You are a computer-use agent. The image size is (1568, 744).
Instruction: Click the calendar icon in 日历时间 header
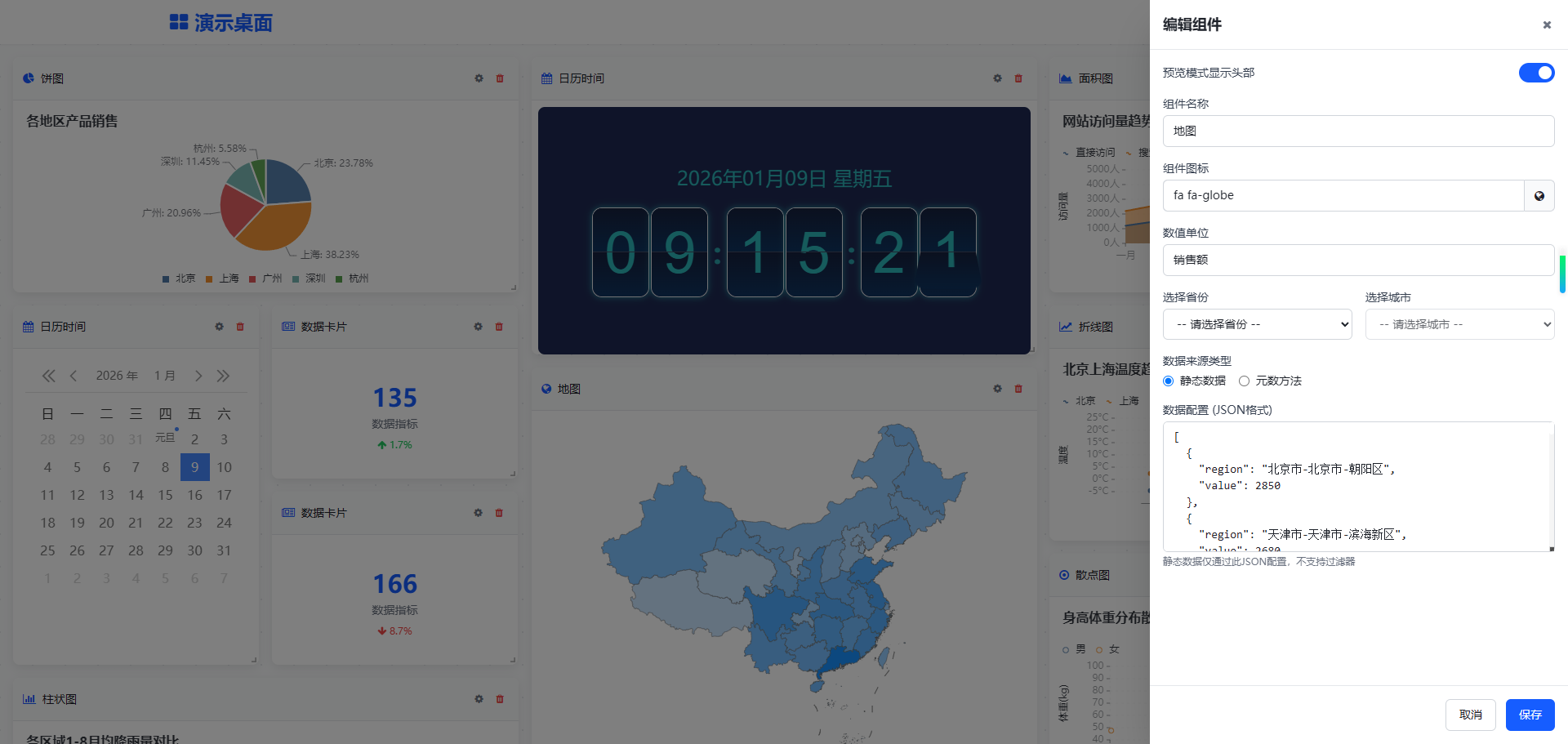tap(546, 78)
